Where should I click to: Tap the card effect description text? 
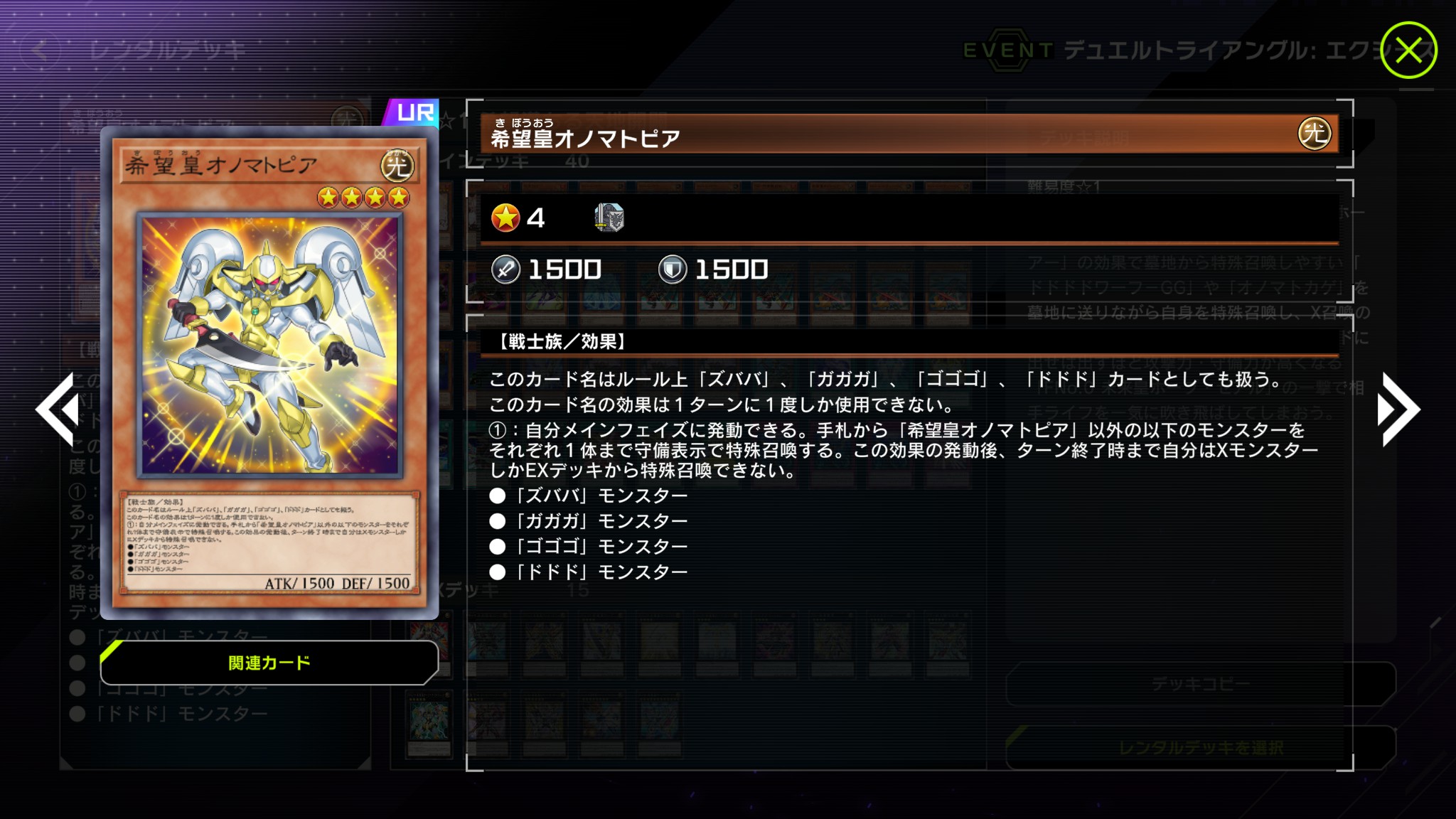903,424
